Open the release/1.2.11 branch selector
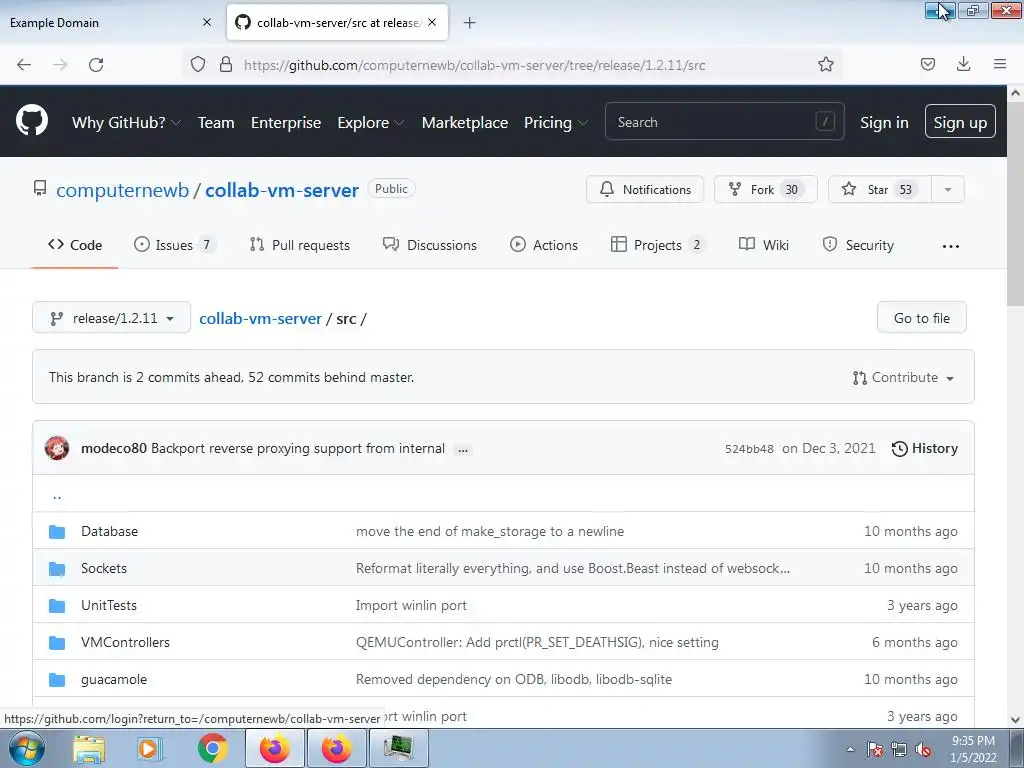Screen dimensions: 1024x768 111,317
